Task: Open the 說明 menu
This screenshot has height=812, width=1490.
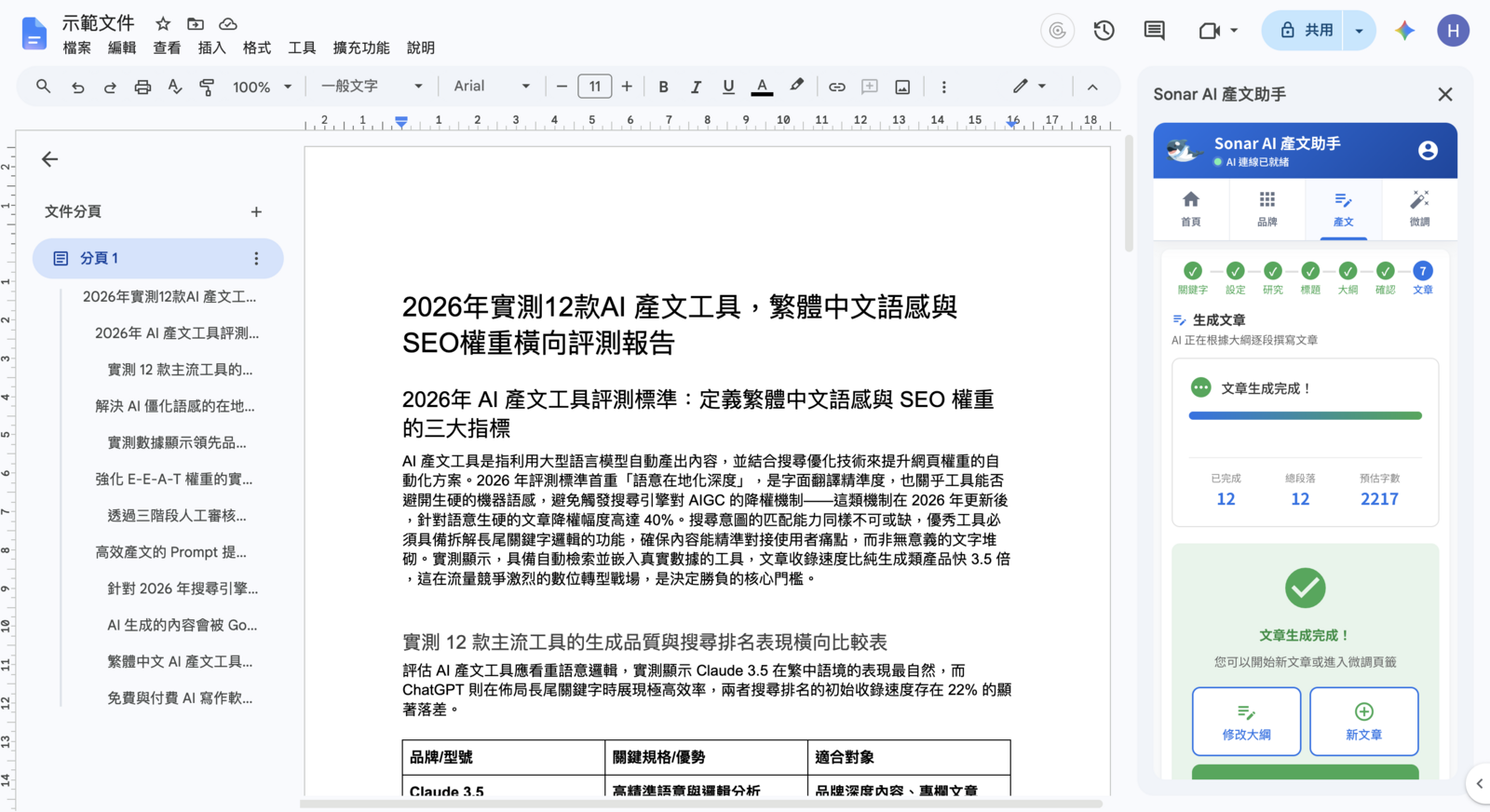Action: point(421,47)
